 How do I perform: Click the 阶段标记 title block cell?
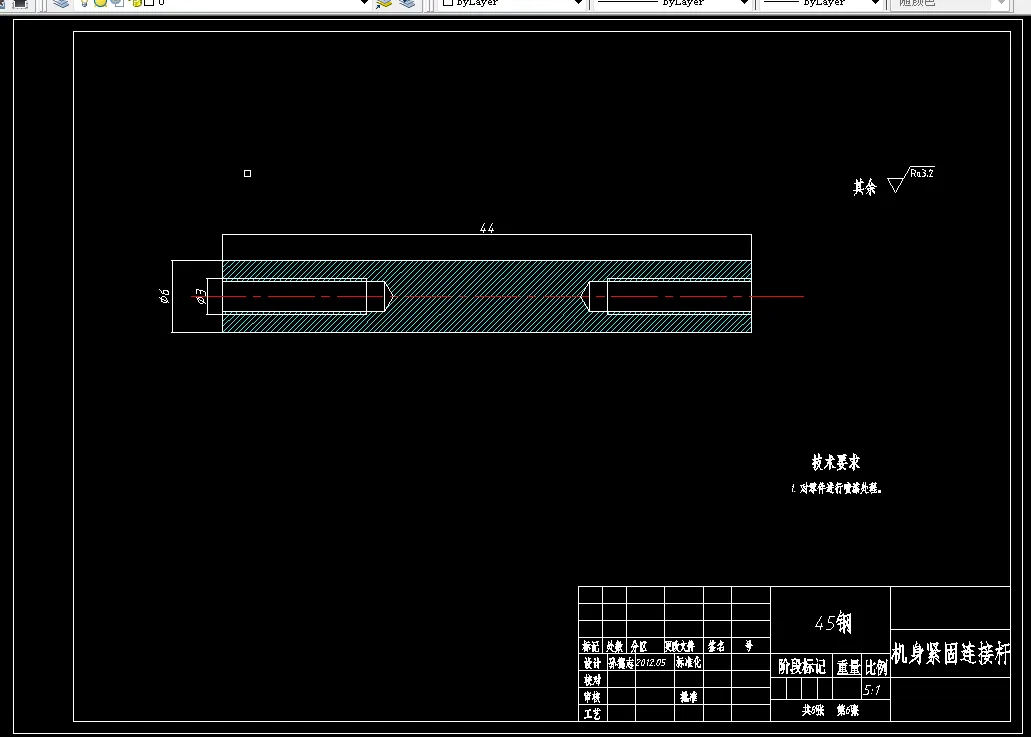click(802, 667)
